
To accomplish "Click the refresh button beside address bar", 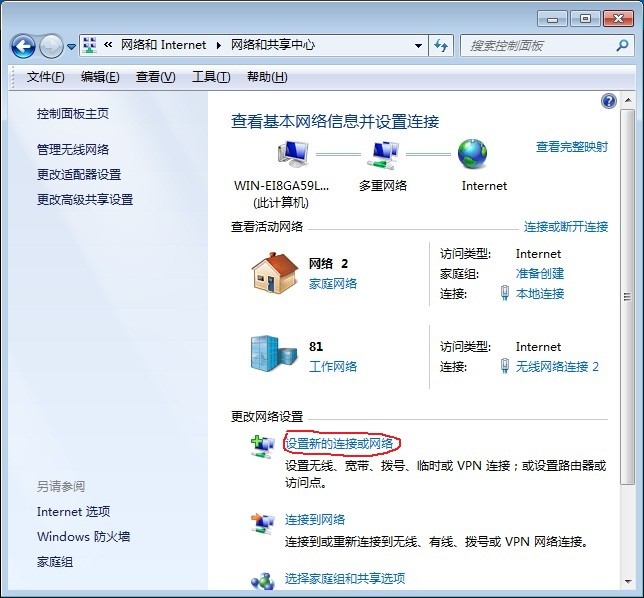I will pyautogui.click(x=441, y=45).
